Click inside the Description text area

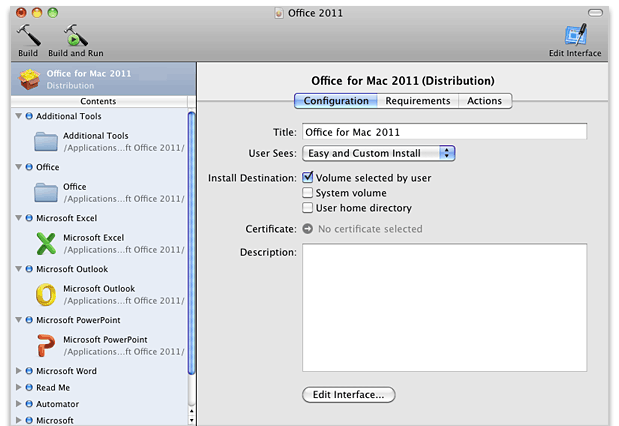pyautogui.click(x=445, y=308)
